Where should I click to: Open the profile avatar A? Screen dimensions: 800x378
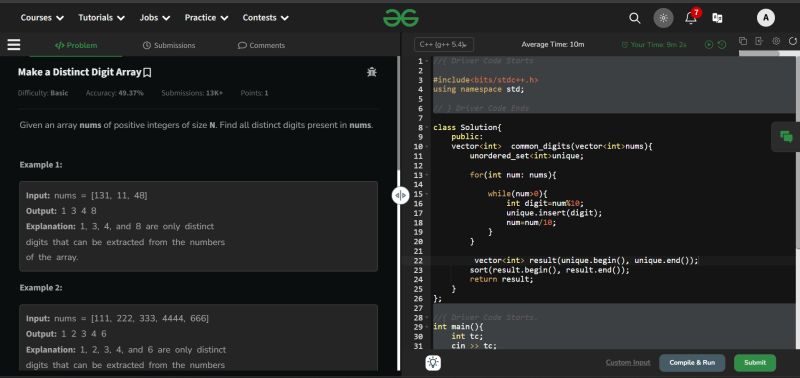pos(765,18)
